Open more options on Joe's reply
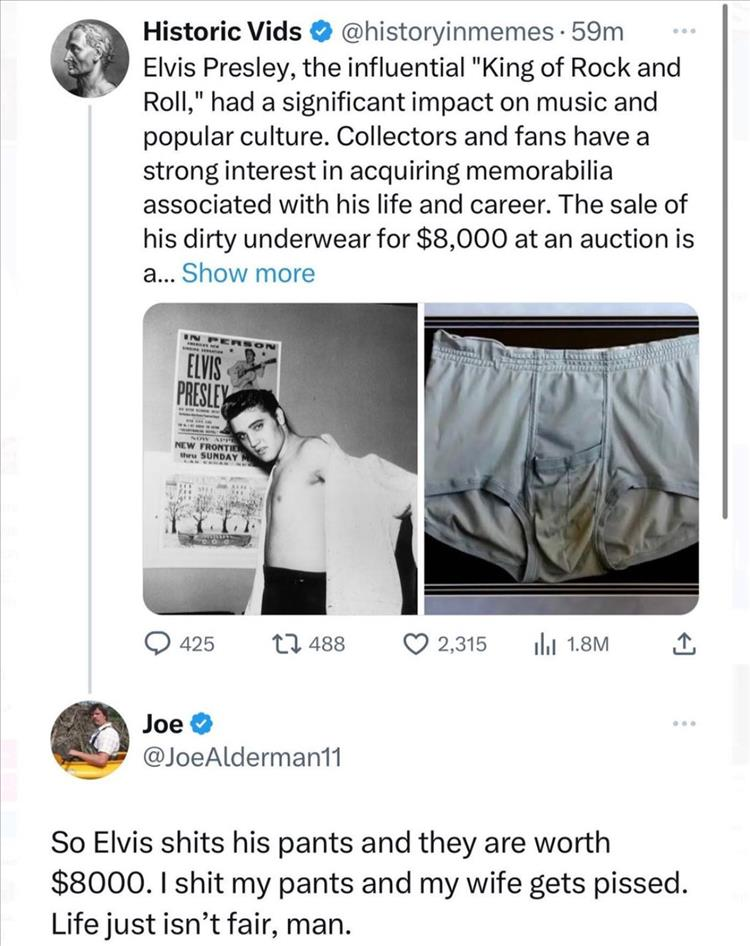The width and height of the screenshot is (750, 946). click(x=682, y=720)
